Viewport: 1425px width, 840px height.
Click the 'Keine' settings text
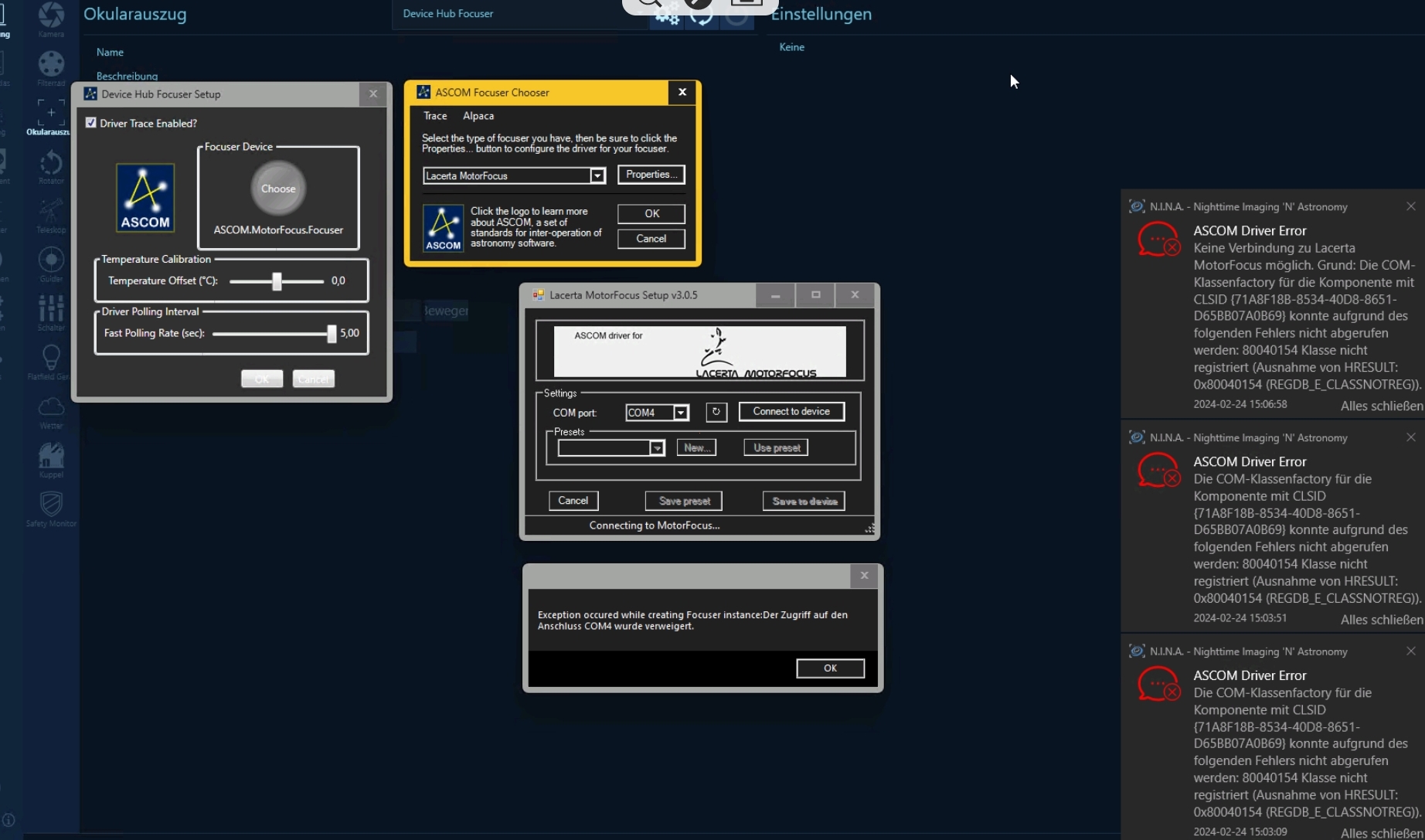coord(791,47)
